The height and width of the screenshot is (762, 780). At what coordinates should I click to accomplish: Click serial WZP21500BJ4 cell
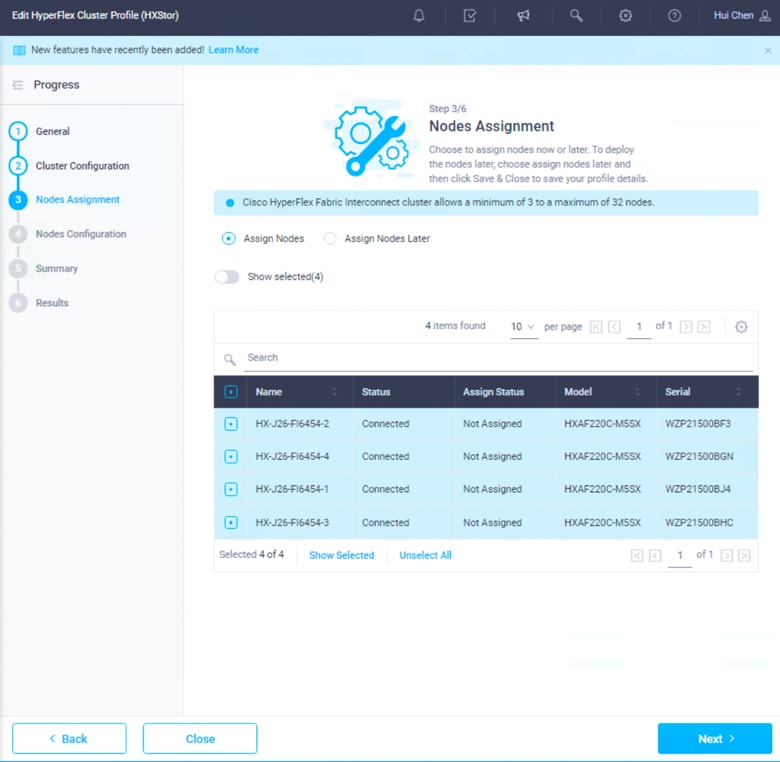698,489
